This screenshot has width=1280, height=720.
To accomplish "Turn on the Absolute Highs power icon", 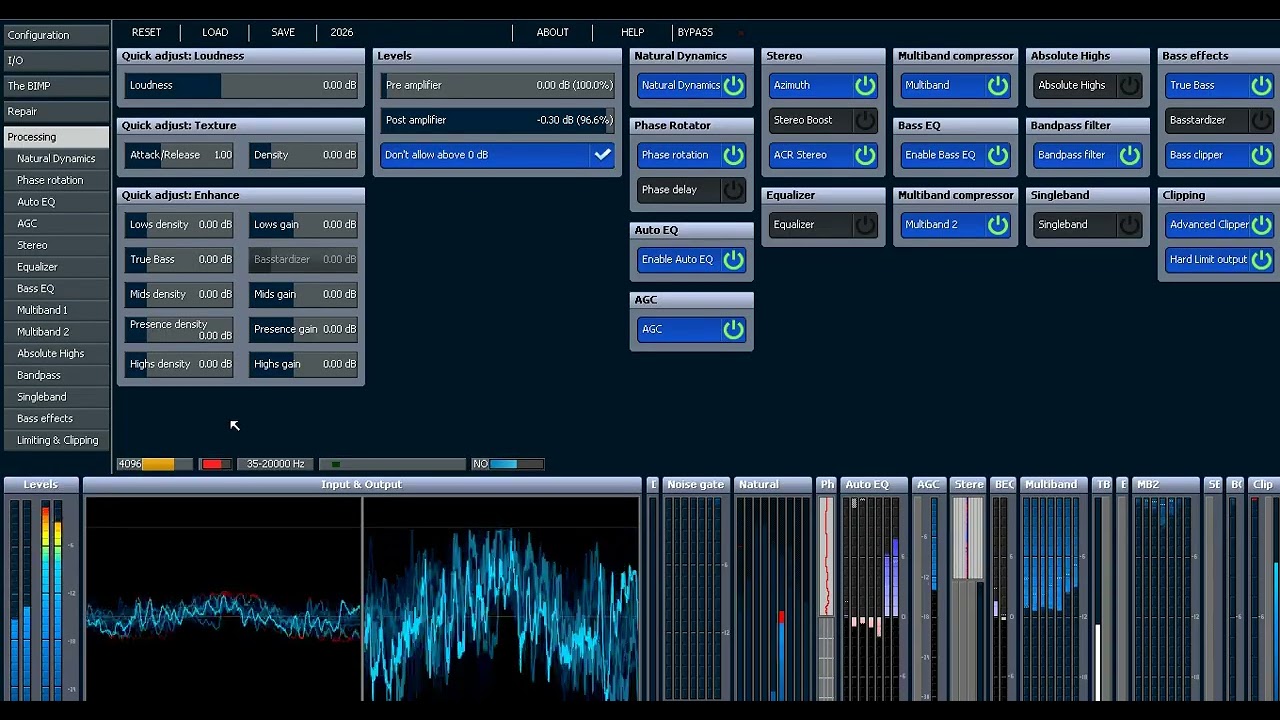I will [x=1129, y=85].
